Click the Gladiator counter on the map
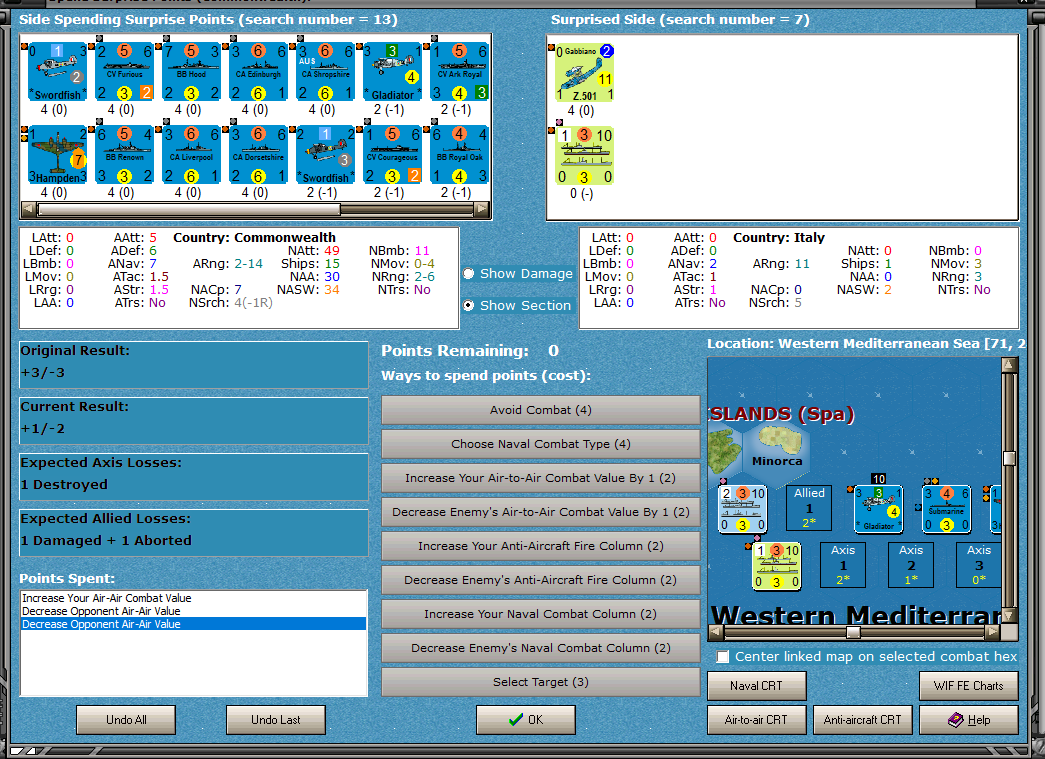1045x759 pixels. 878,509
